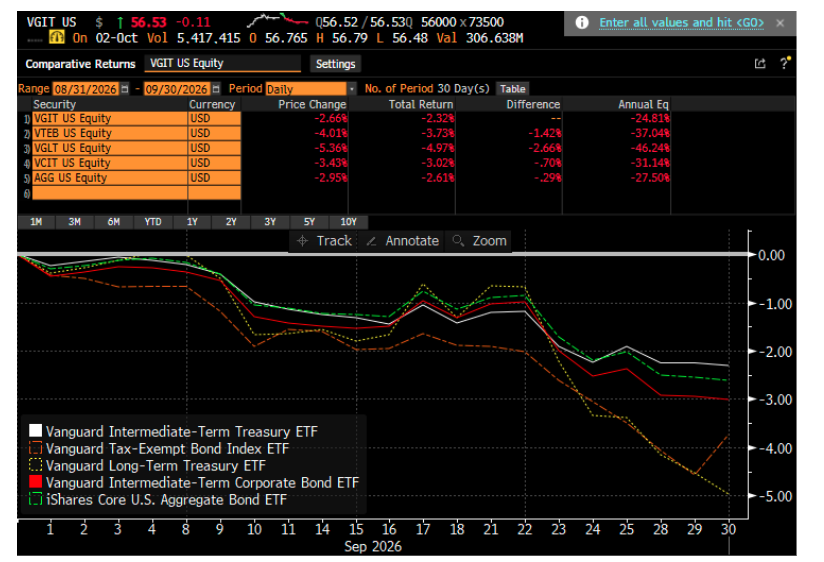This screenshot has height=562, width=824.
Task: Open the start date calendar picker icon
Action: pyautogui.click(x=125, y=89)
